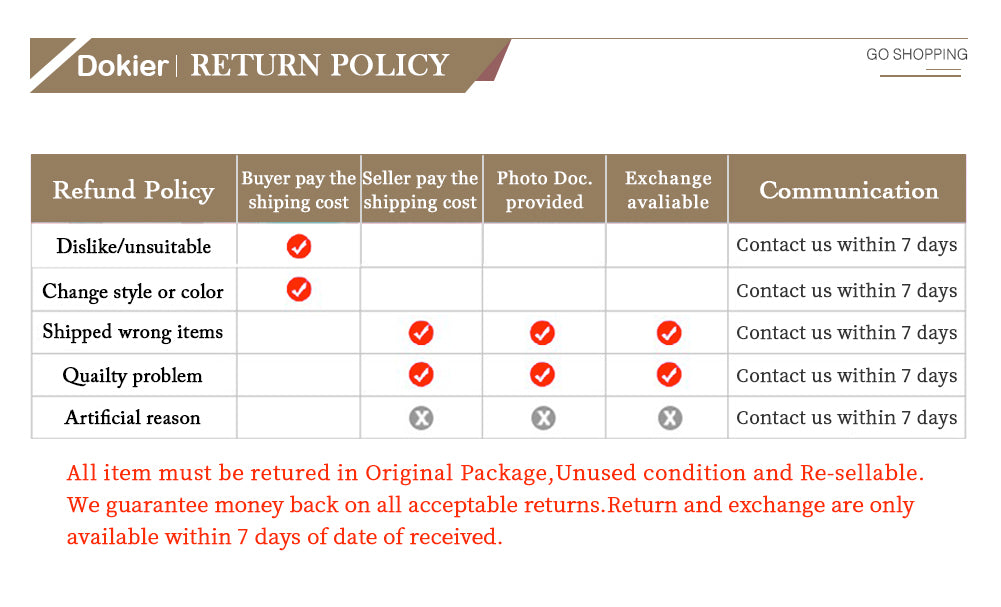Click Exchange checkmark for Shipped wrong items
The width and height of the screenshot is (1001, 607).
669,333
